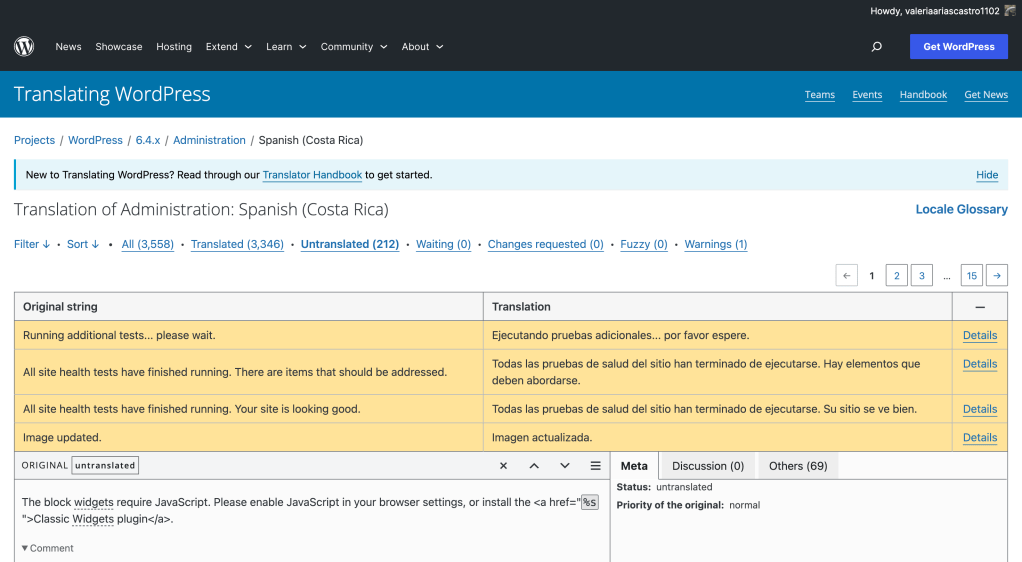Expand the Sort options
This screenshot has width=1022, height=562.
coord(83,244)
